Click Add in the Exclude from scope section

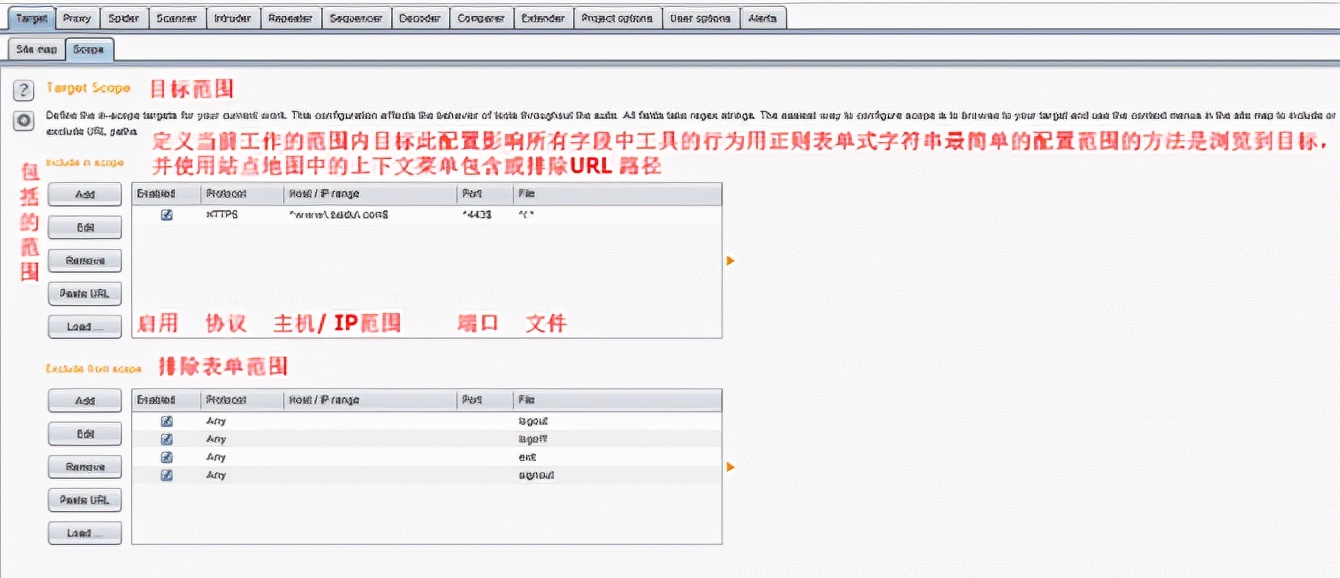coord(85,400)
